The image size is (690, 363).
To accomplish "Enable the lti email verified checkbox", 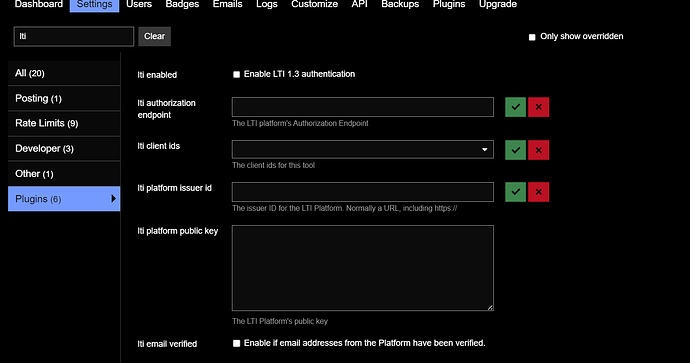I will 236,343.
